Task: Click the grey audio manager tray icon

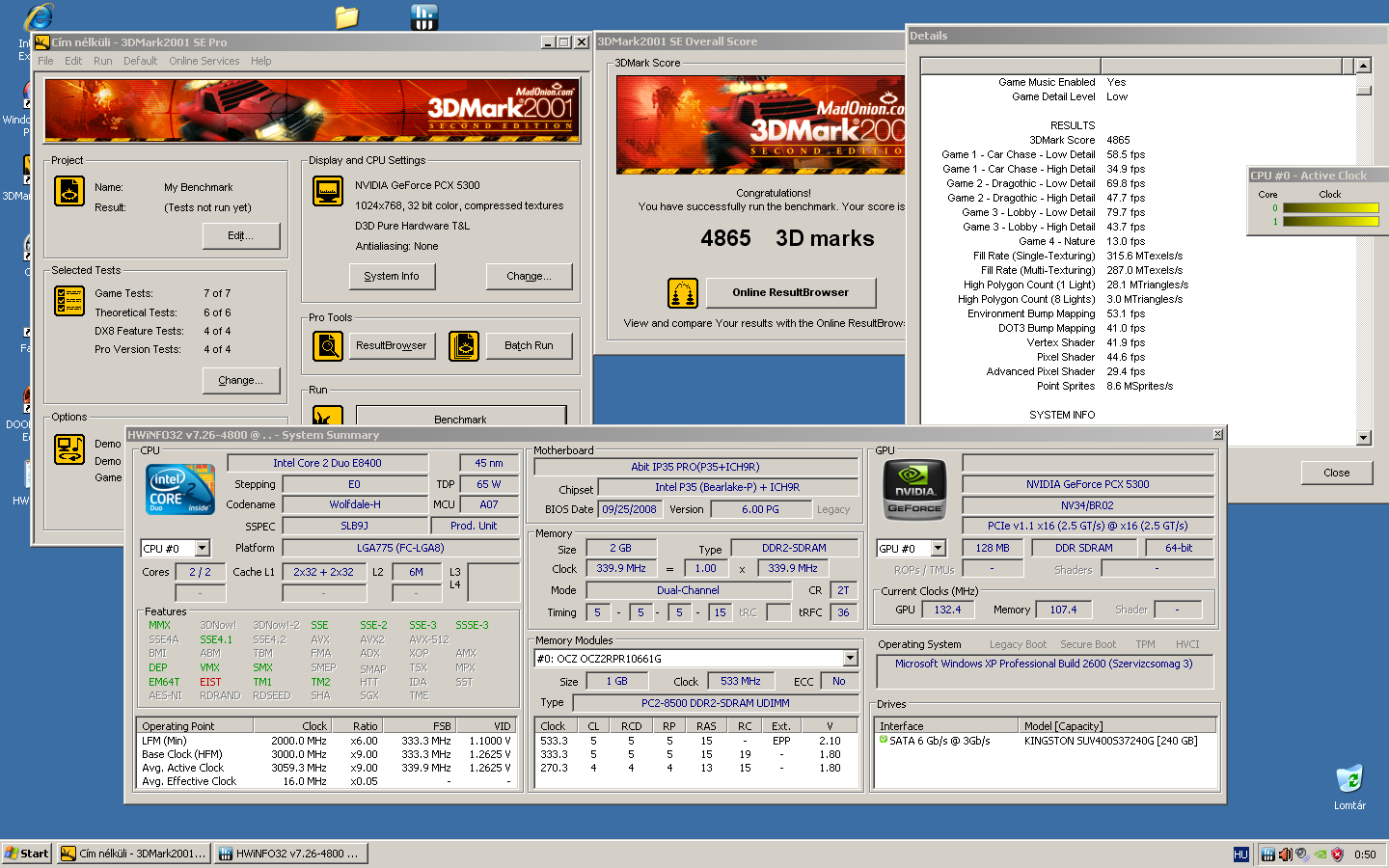Action: pyautogui.click(x=1302, y=854)
